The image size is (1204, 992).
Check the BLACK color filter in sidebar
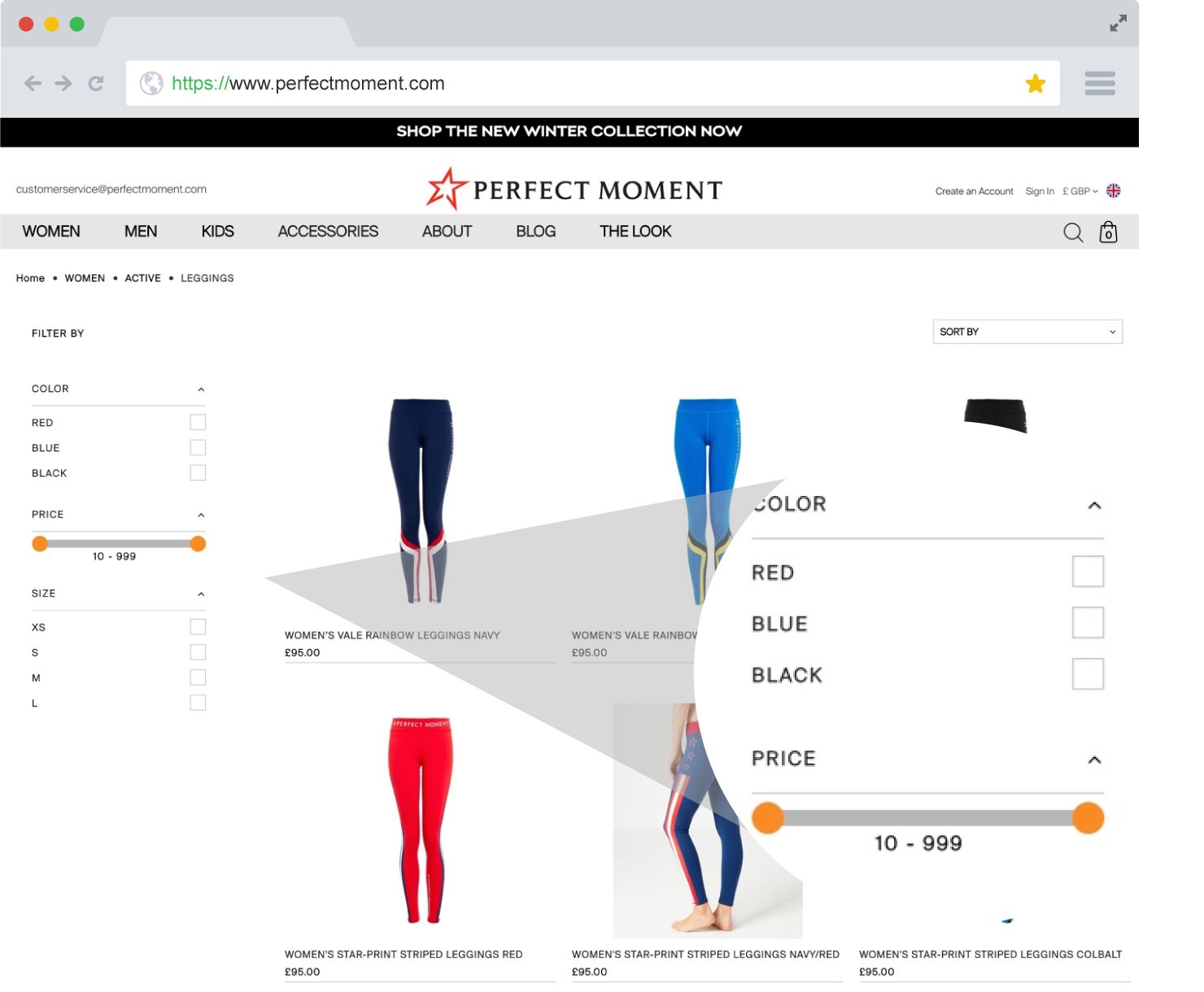pos(198,472)
